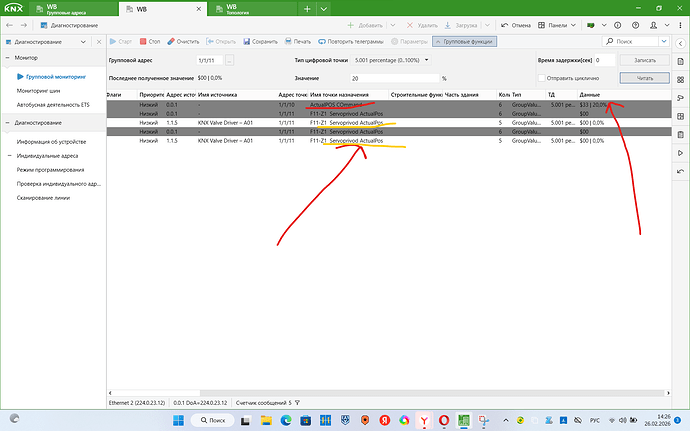Switch to the WB Топология tab
The image size is (690, 431).
pos(252,9)
